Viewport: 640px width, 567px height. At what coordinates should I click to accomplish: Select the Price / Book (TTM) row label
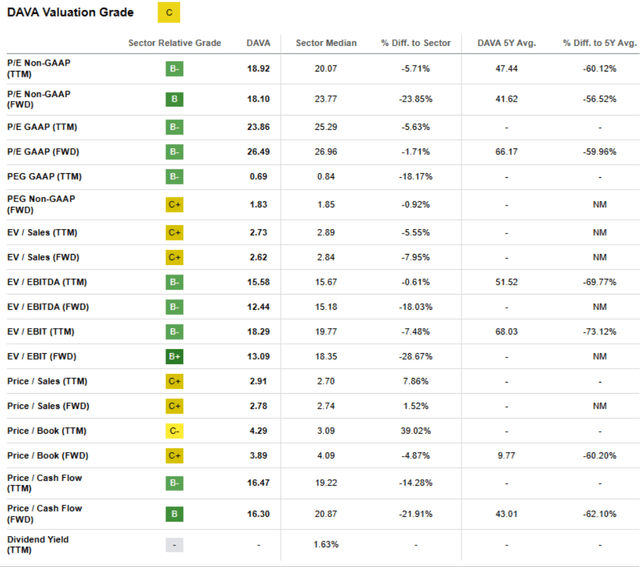[47, 431]
